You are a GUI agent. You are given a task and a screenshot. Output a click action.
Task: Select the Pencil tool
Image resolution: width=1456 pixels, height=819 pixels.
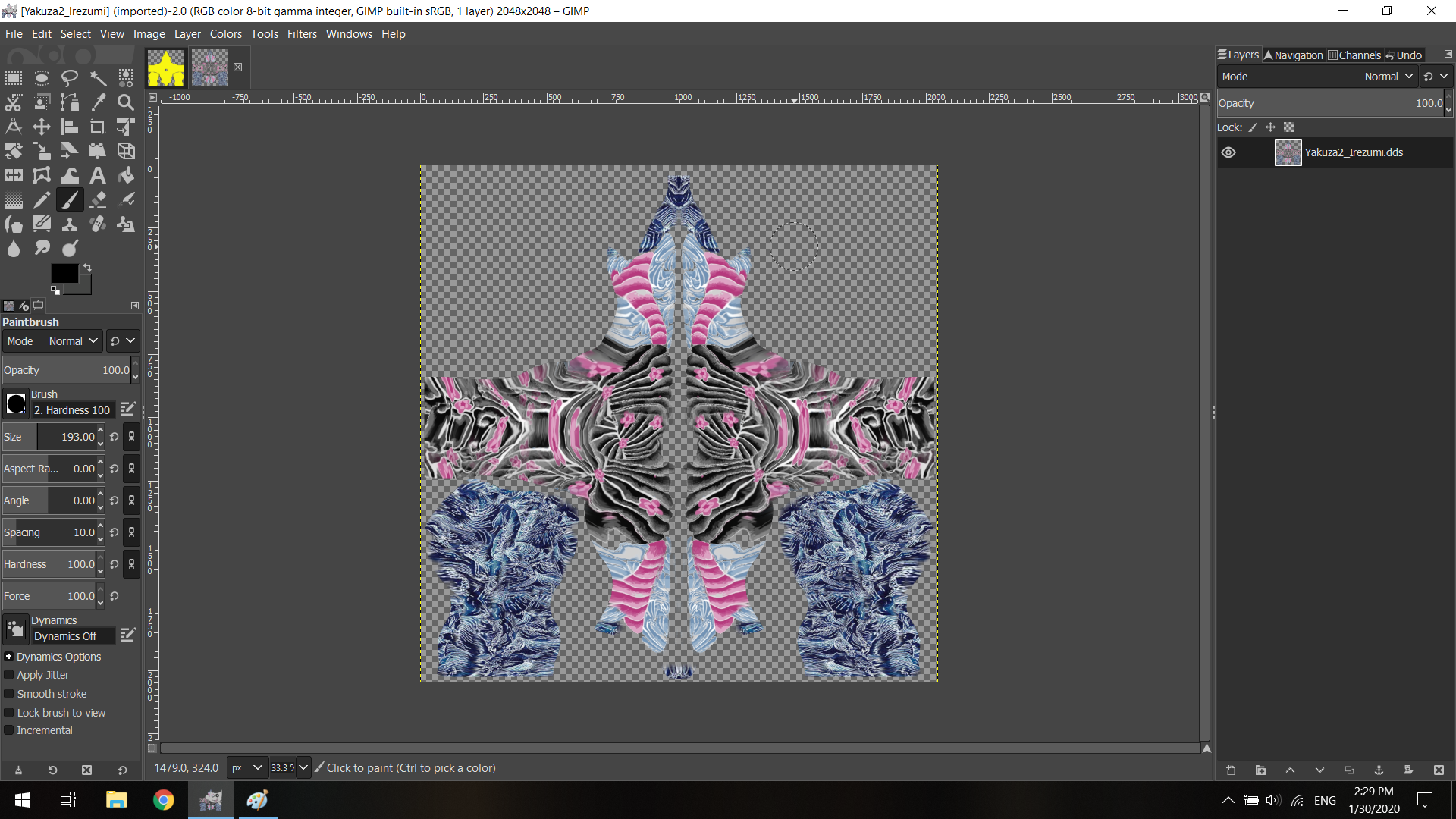coord(42,199)
